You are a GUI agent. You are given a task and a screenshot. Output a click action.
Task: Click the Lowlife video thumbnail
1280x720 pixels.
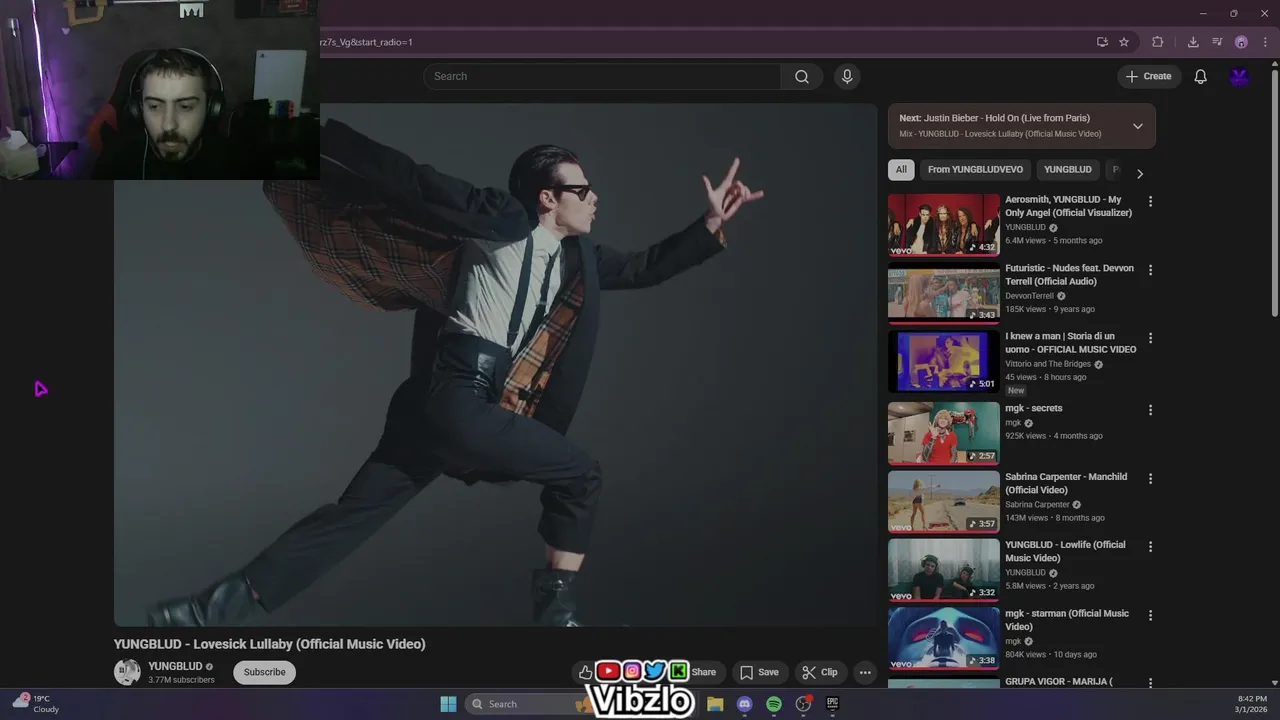click(944, 571)
